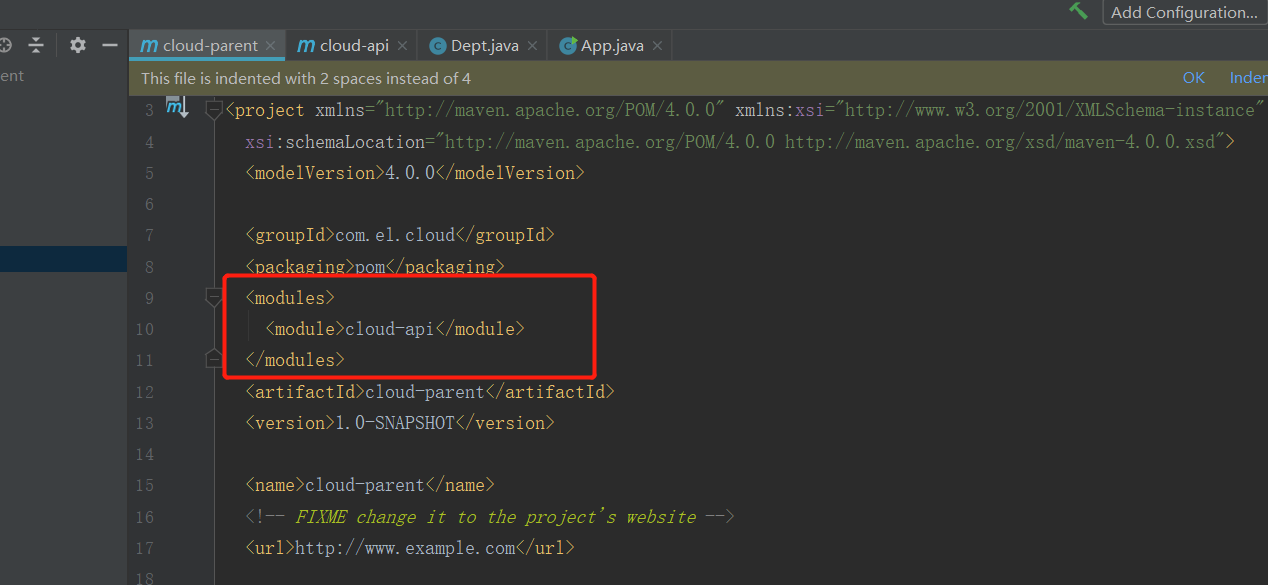This screenshot has width=1268, height=585.
Task: Click the scroll-from-source target icon
Action: point(4,45)
